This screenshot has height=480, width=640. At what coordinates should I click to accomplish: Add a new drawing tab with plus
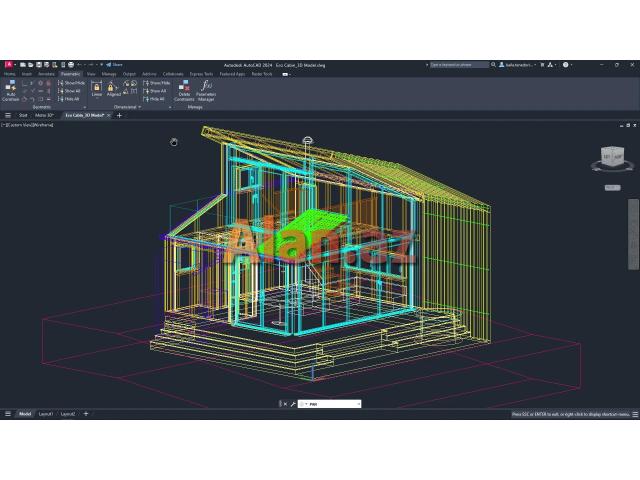(119, 116)
